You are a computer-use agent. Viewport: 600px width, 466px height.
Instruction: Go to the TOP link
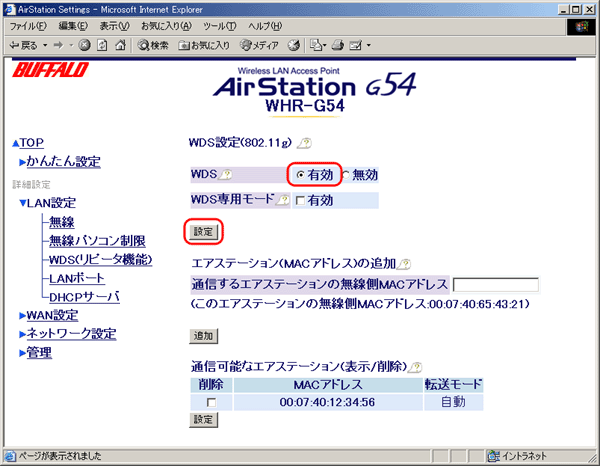(31, 143)
